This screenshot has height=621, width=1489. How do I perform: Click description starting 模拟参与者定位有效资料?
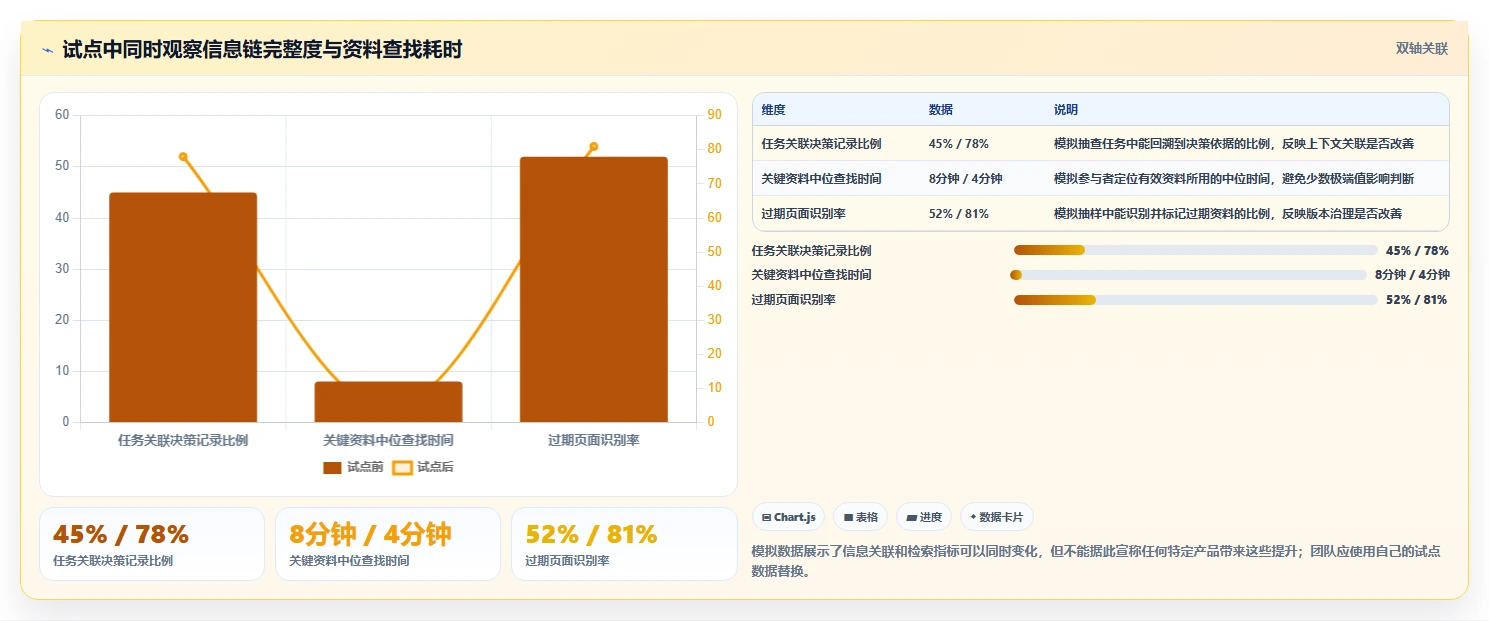(x=1233, y=179)
